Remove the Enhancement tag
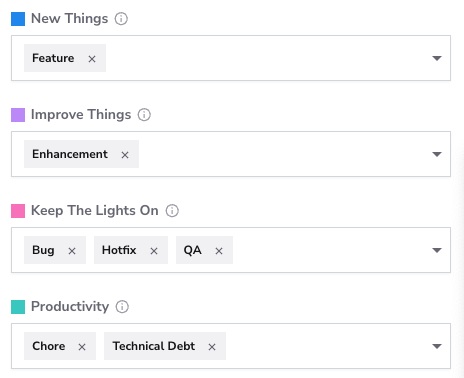The width and height of the screenshot is (464, 378). click(x=125, y=155)
